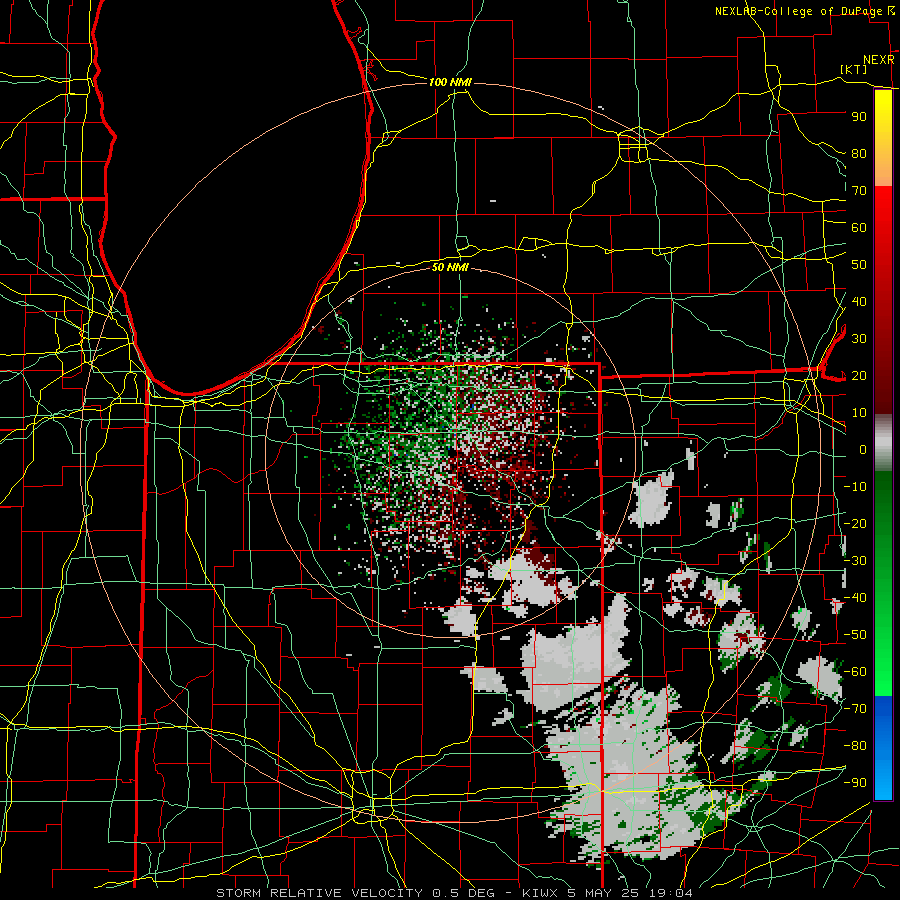Click the bright red segment of color bar

(883, 230)
